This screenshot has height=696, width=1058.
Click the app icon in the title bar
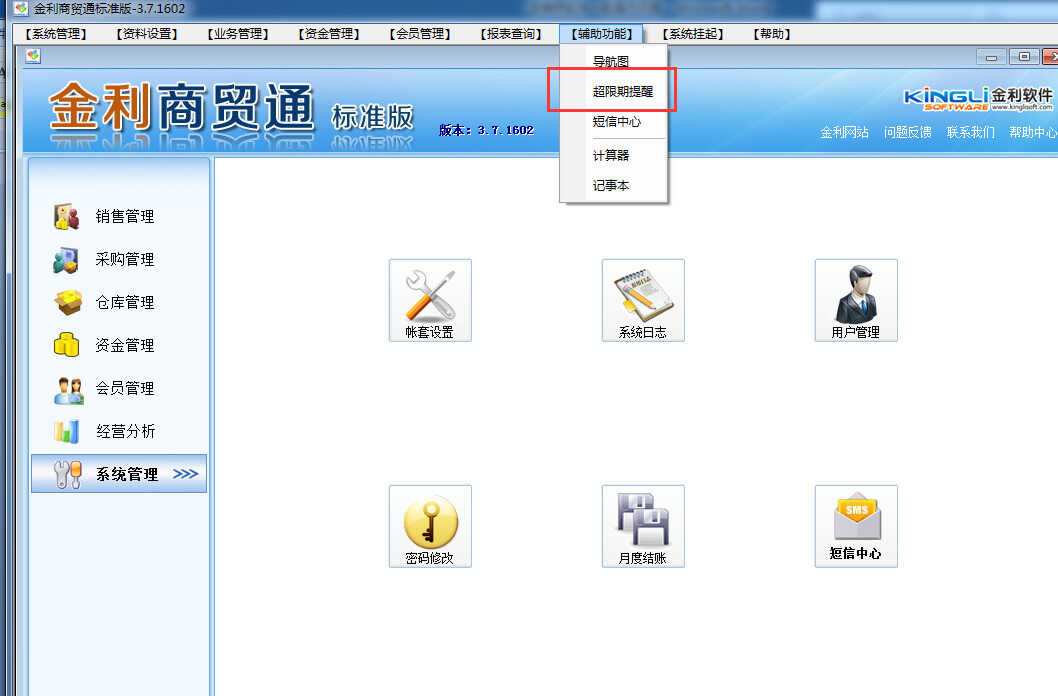pos(21,9)
